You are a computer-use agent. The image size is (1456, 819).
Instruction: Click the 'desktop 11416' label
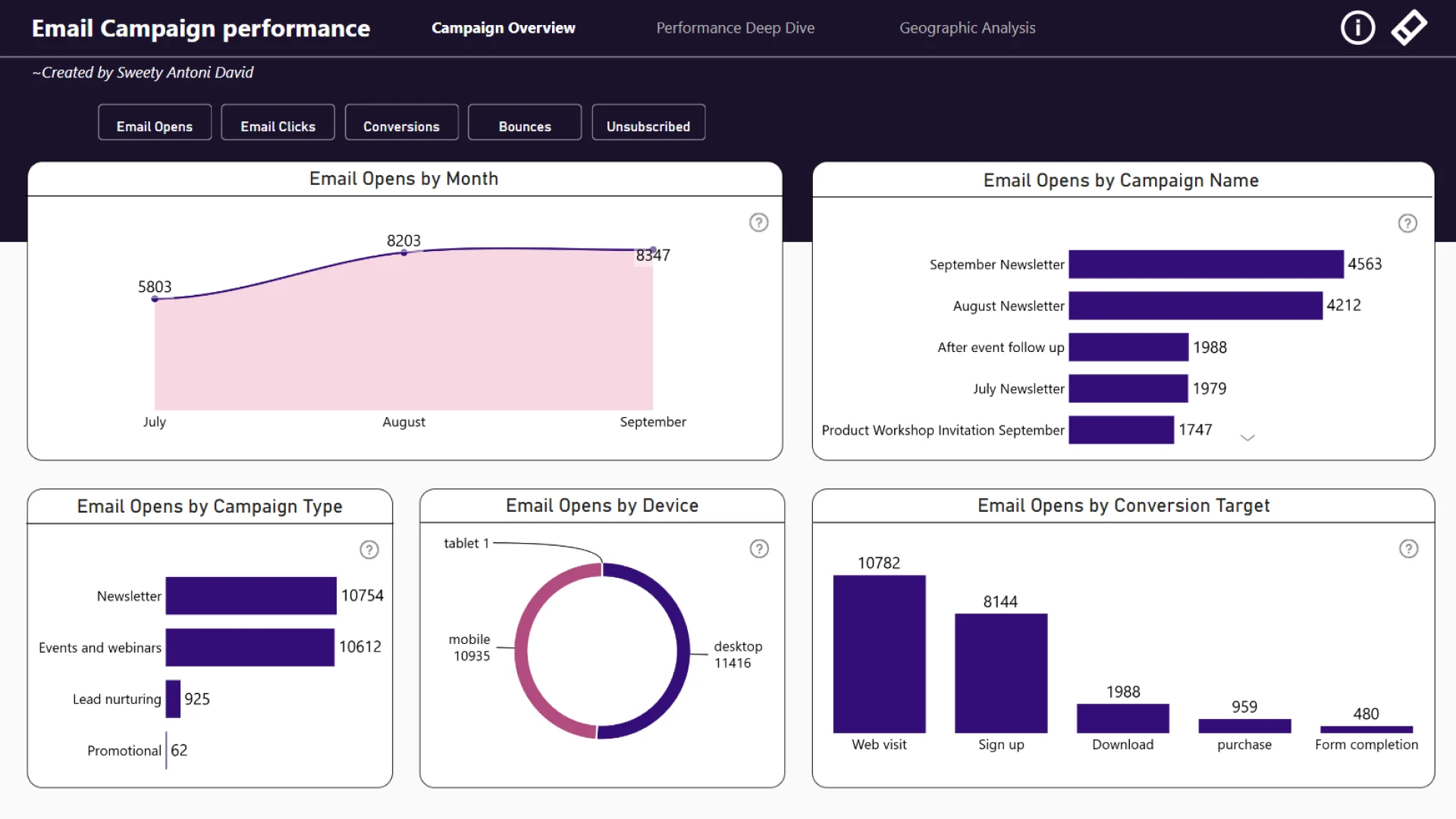[738, 654]
